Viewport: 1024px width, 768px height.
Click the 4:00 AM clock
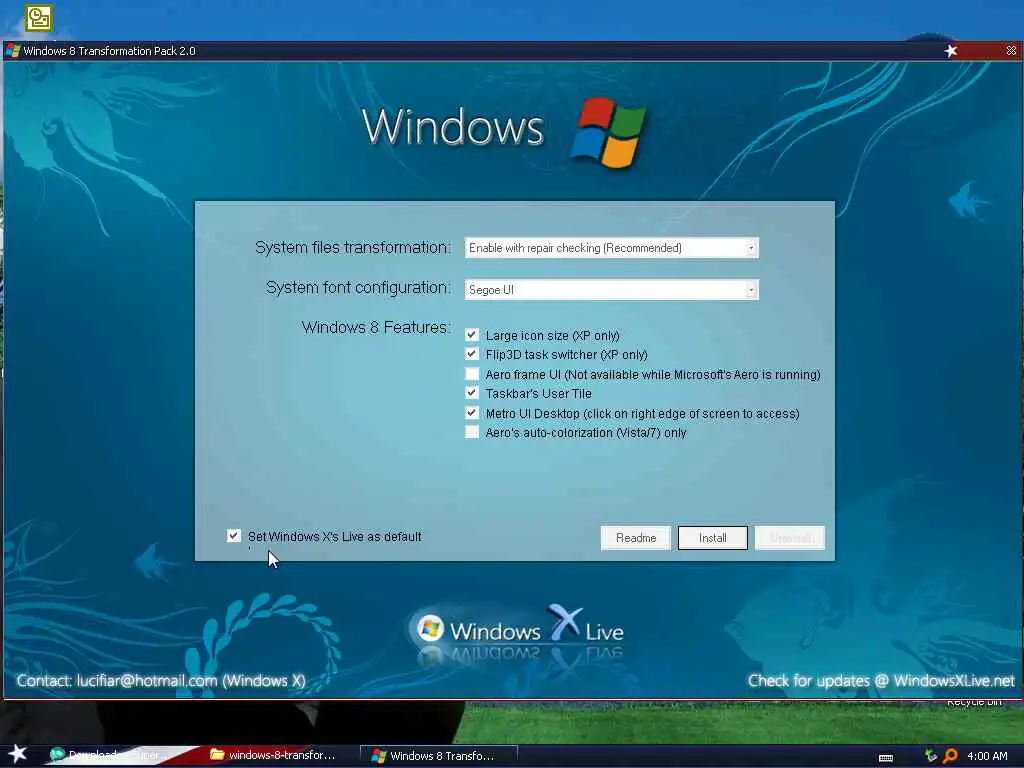987,756
